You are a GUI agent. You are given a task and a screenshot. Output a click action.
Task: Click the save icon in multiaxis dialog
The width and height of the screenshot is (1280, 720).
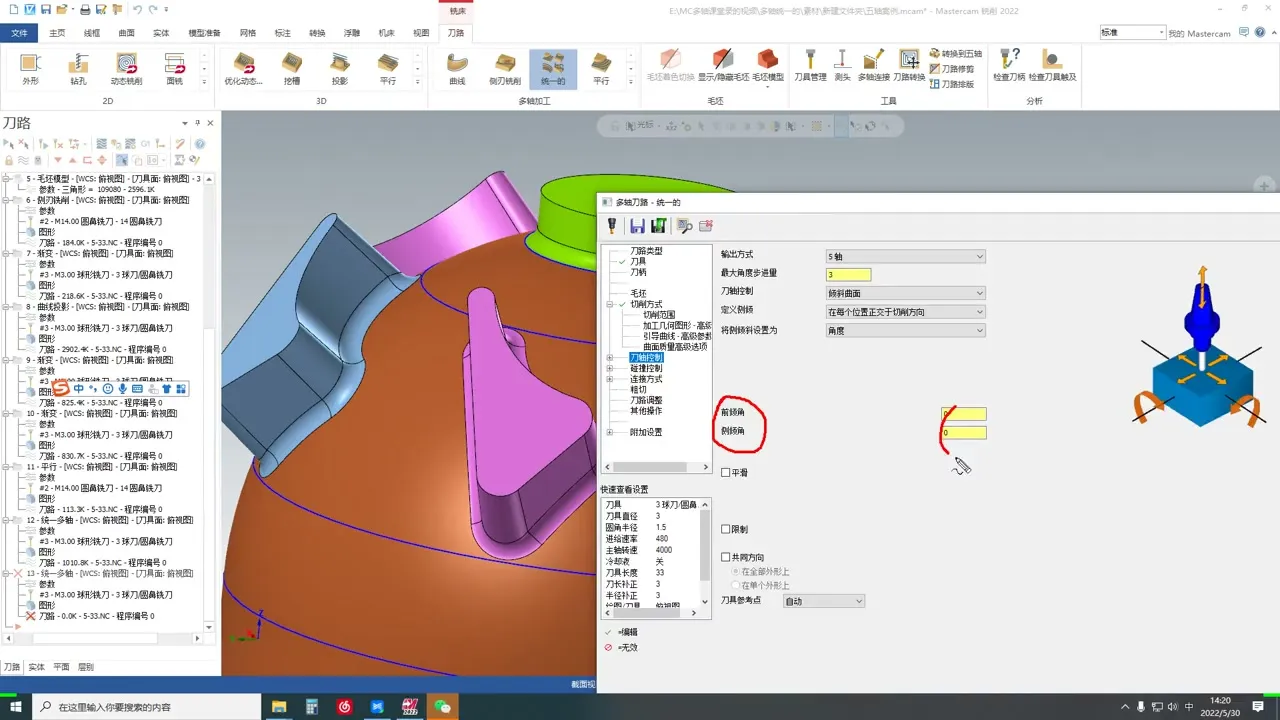pyautogui.click(x=637, y=226)
